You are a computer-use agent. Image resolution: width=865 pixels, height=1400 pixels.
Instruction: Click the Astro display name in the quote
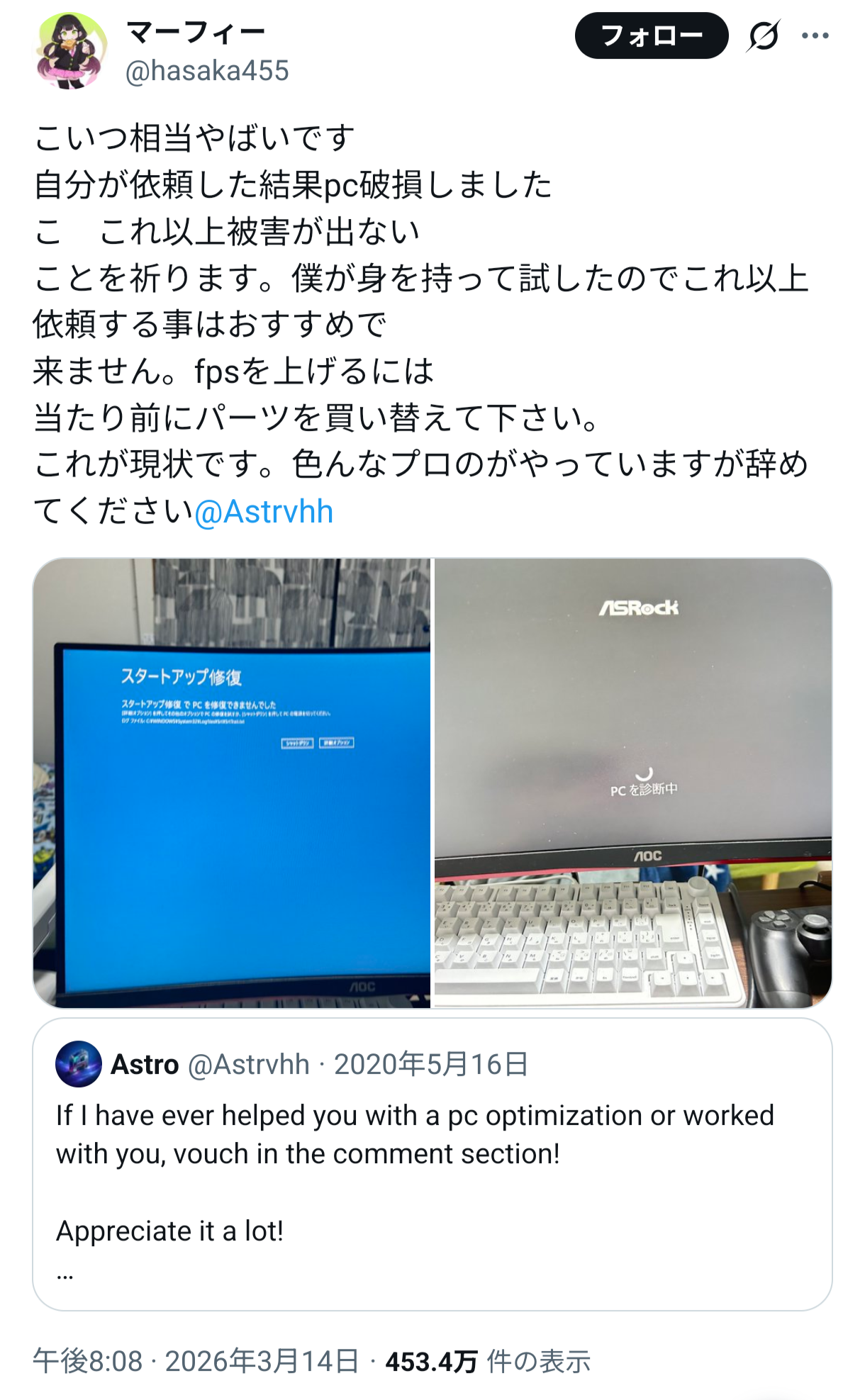click(145, 1064)
